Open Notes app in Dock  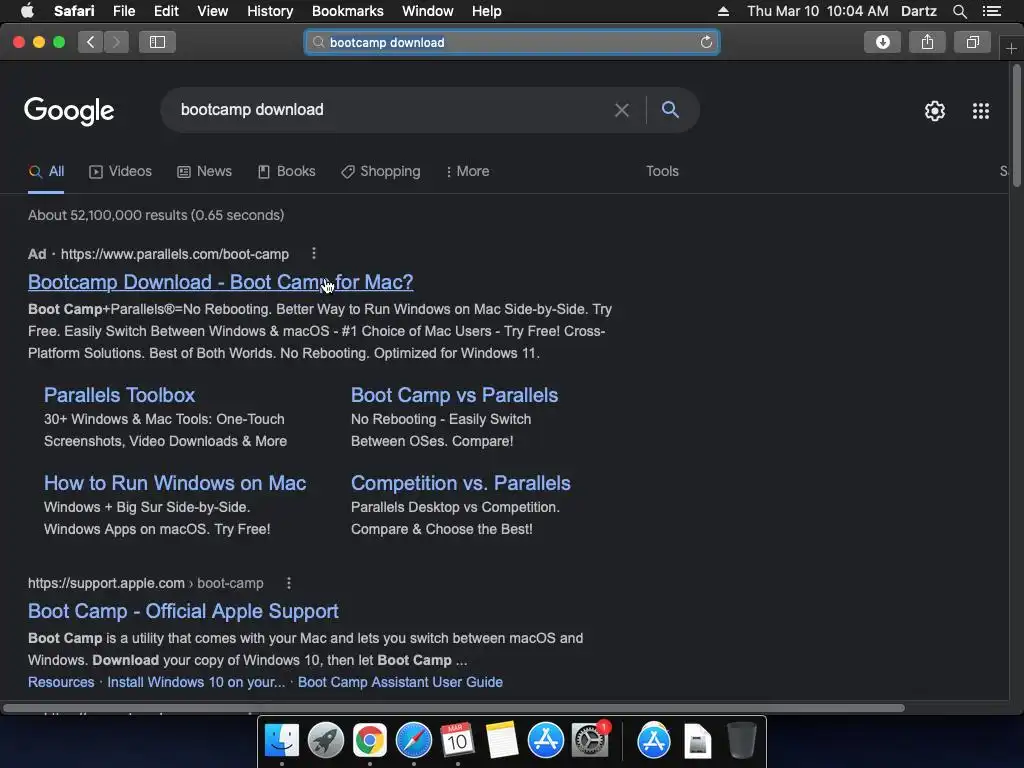[502, 741]
